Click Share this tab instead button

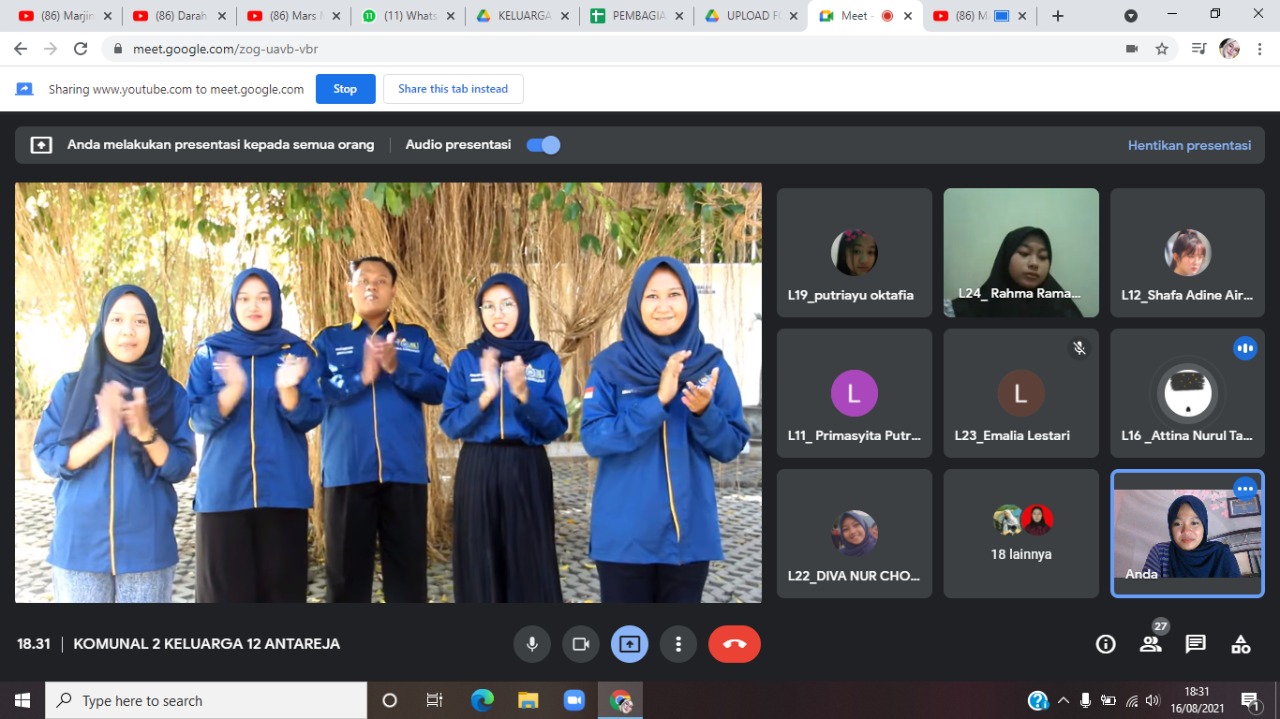click(453, 89)
